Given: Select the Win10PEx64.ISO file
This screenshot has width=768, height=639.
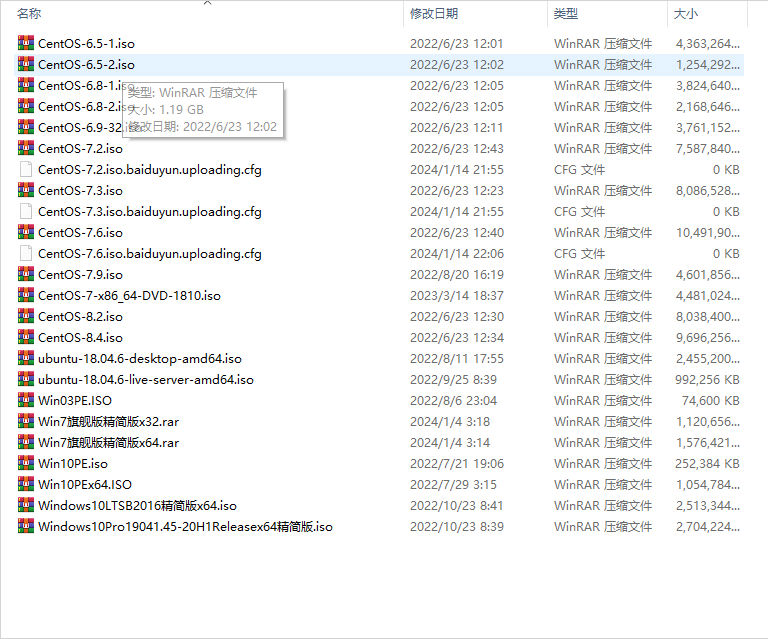Looking at the screenshot, I should (84, 484).
